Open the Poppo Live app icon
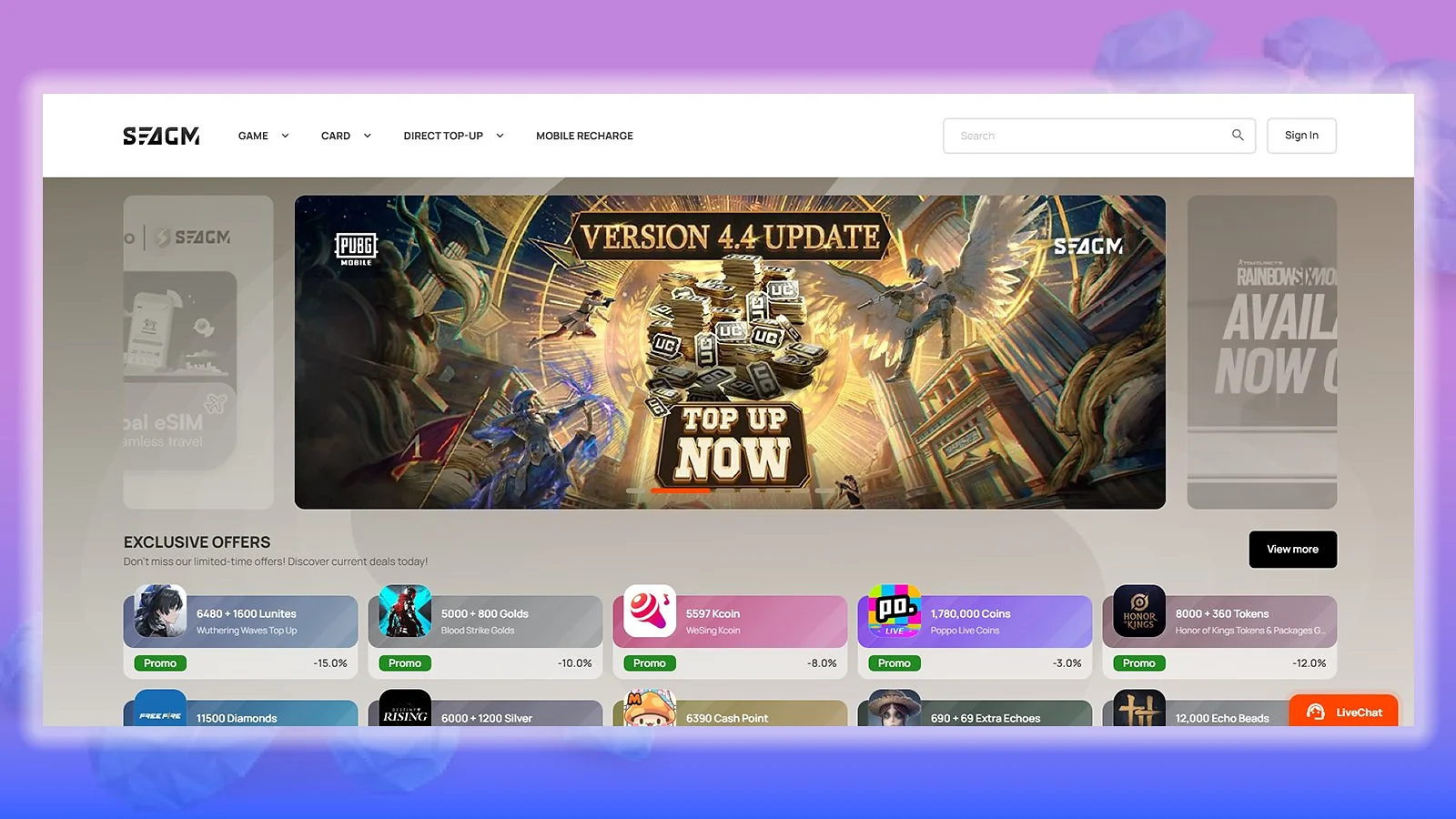1456x819 pixels. pos(895,611)
